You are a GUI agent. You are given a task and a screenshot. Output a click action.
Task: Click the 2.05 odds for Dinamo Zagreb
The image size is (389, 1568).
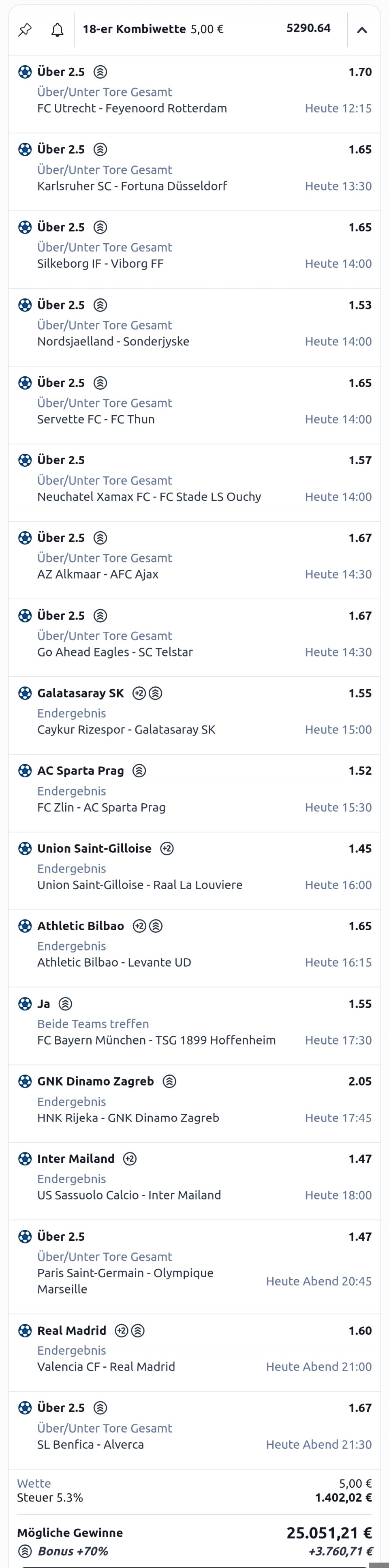click(360, 1081)
